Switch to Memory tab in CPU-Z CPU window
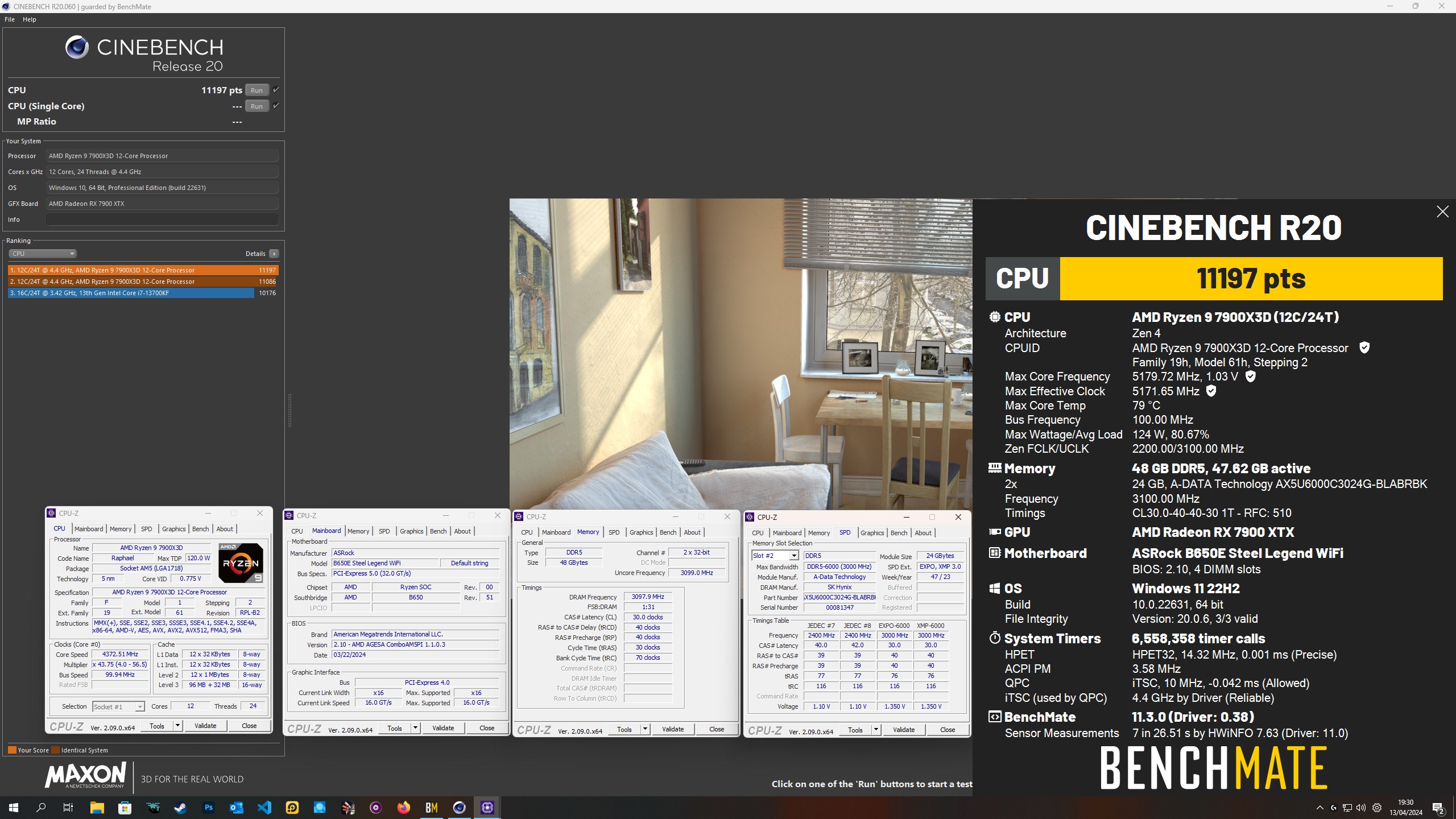The width and height of the screenshot is (1456, 819). [x=121, y=529]
